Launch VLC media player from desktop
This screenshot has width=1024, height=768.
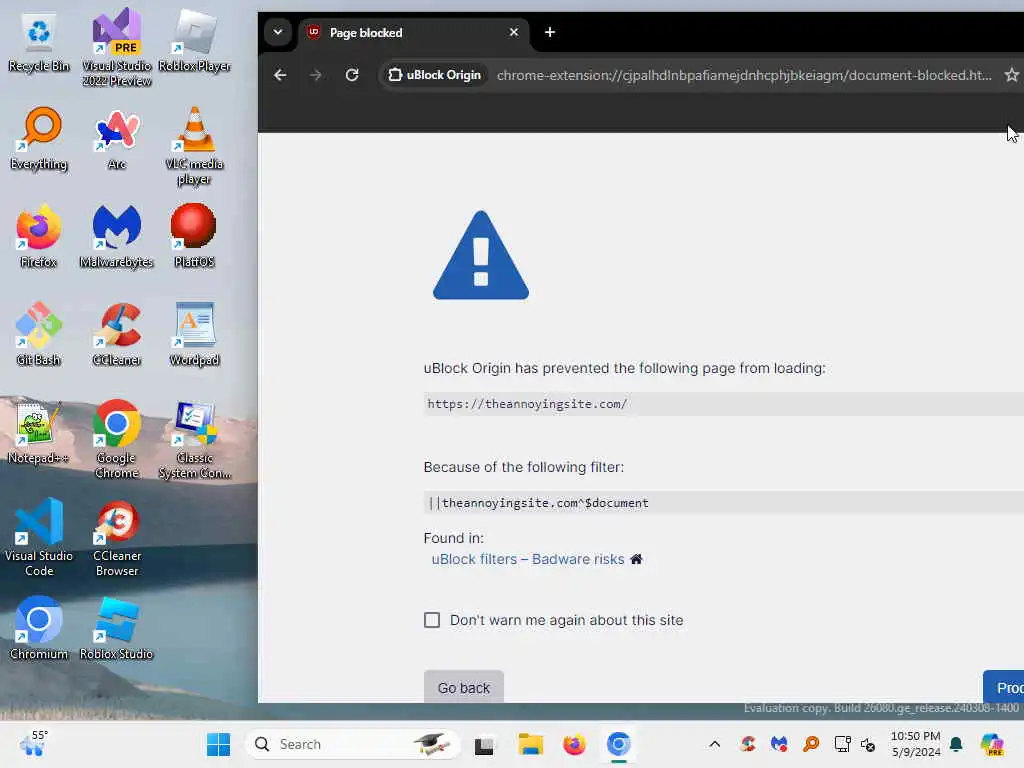tap(194, 146)
